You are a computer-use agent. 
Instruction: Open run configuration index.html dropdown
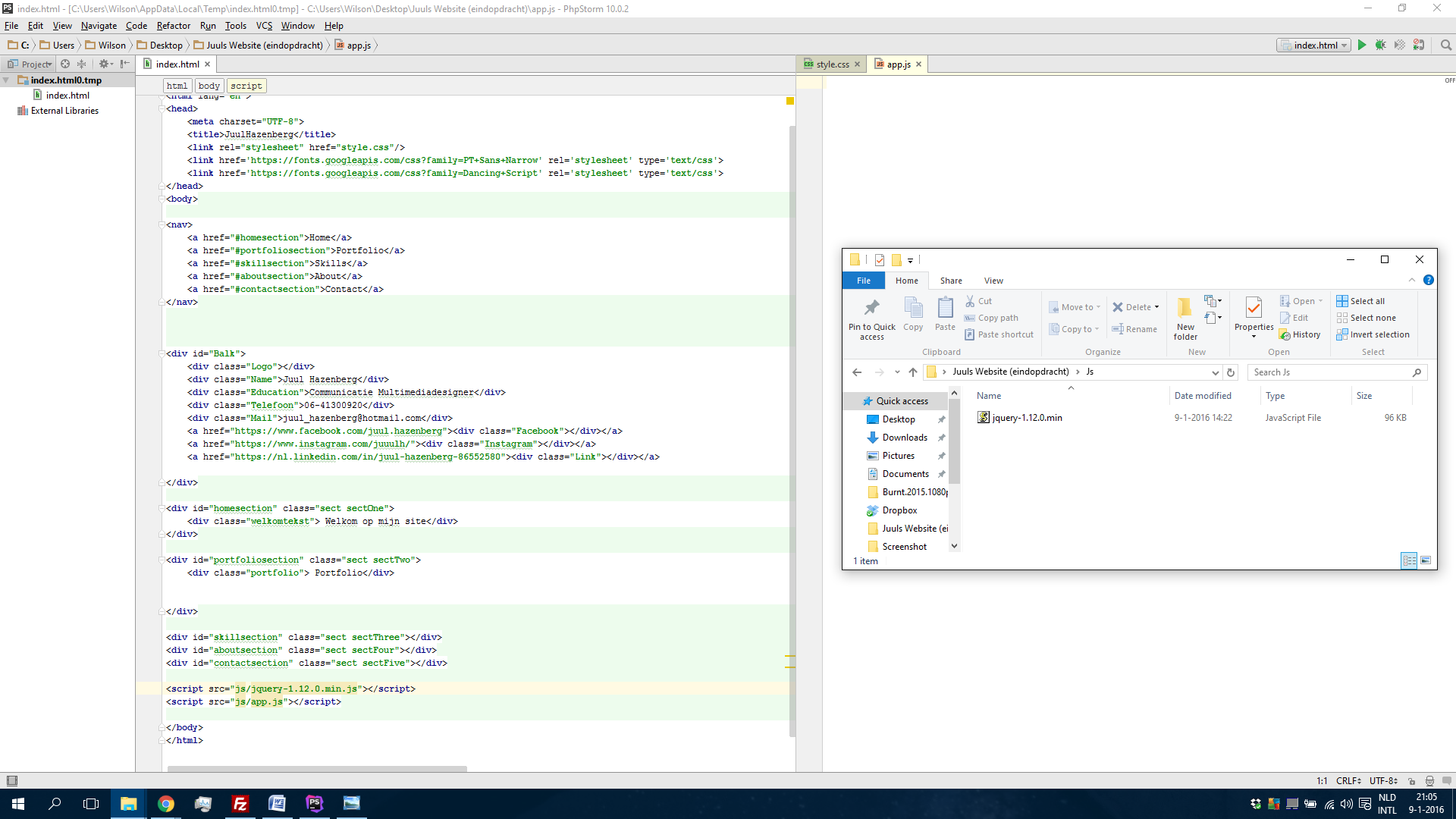(x=1314, y=45)
